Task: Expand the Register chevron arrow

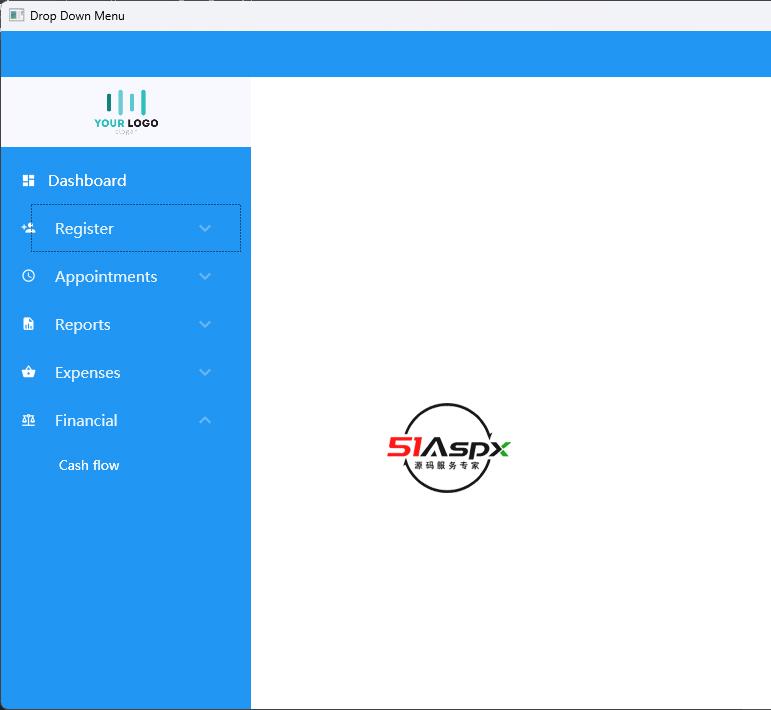Action: (205, 228)
